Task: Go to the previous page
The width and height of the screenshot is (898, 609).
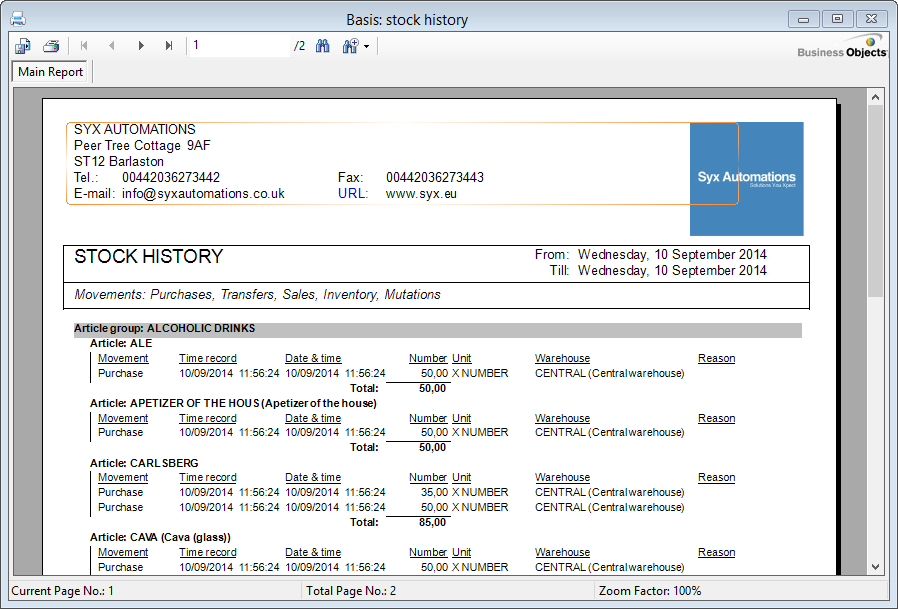Action: pyautogui.click(x=112, y=46)
